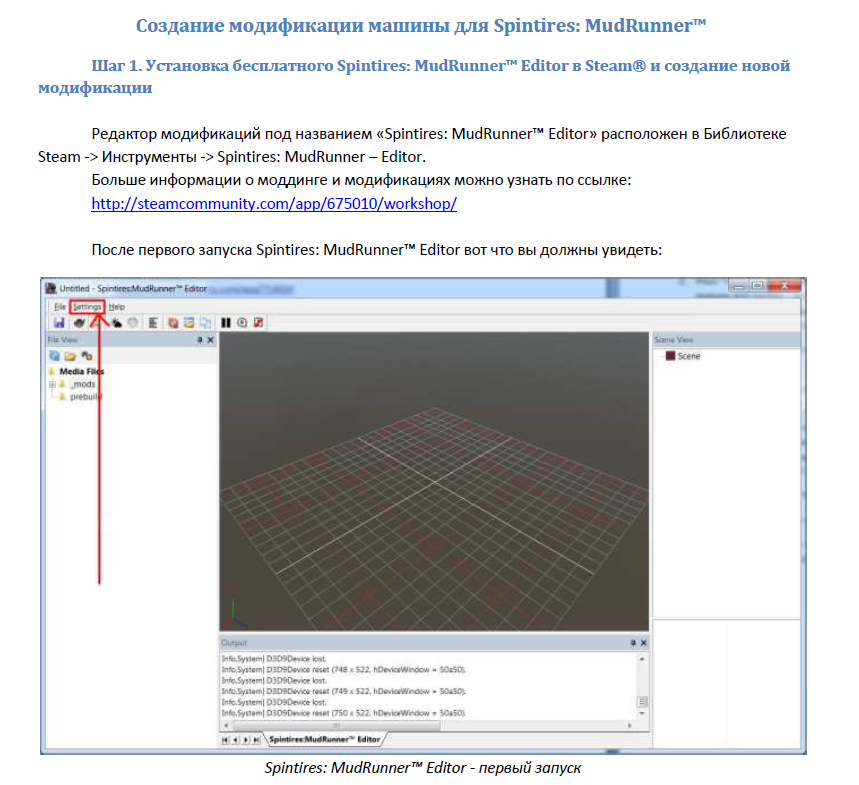Jump to first tab using the arrow button
The width and height of the screenshot is (859, 785).
click(225, 740)
